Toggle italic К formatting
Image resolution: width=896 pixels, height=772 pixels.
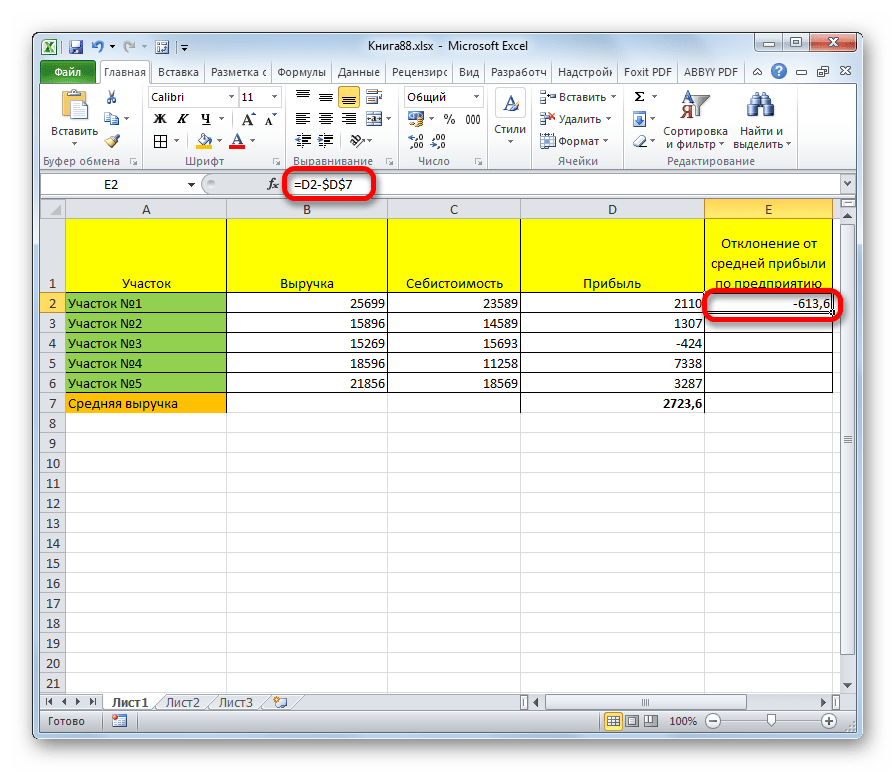point(179,119)
